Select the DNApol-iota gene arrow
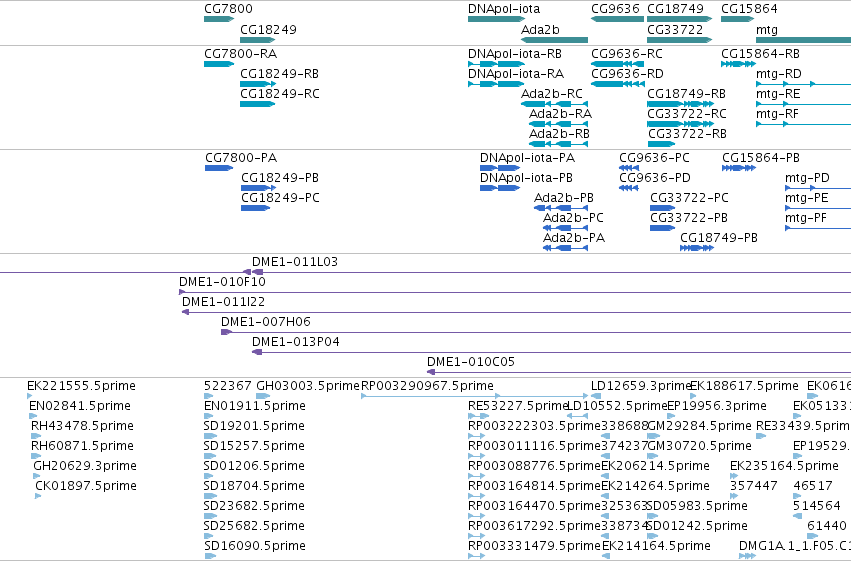This screenshot has width=851, height=561. point(497,19)
